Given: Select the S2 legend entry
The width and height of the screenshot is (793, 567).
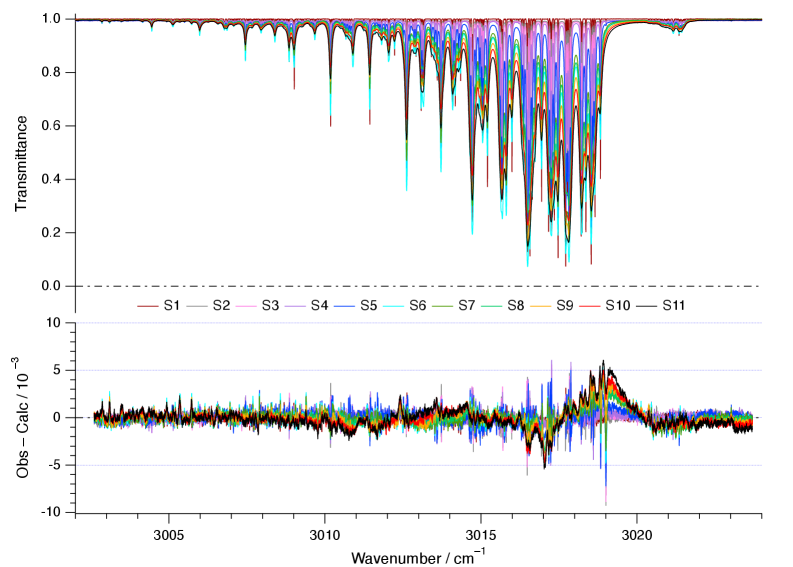Looking at the screenshot, I should 221,306.
